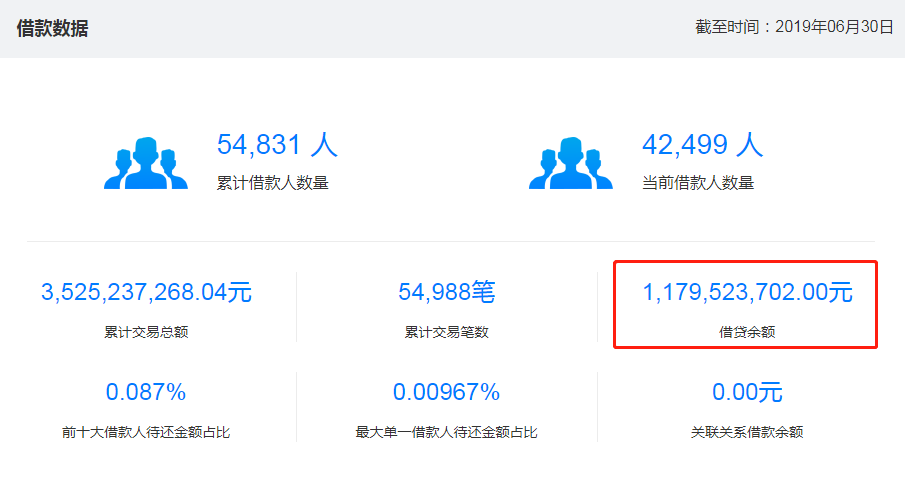Click the 42,499 人 current borrower figure

[702, 145]
